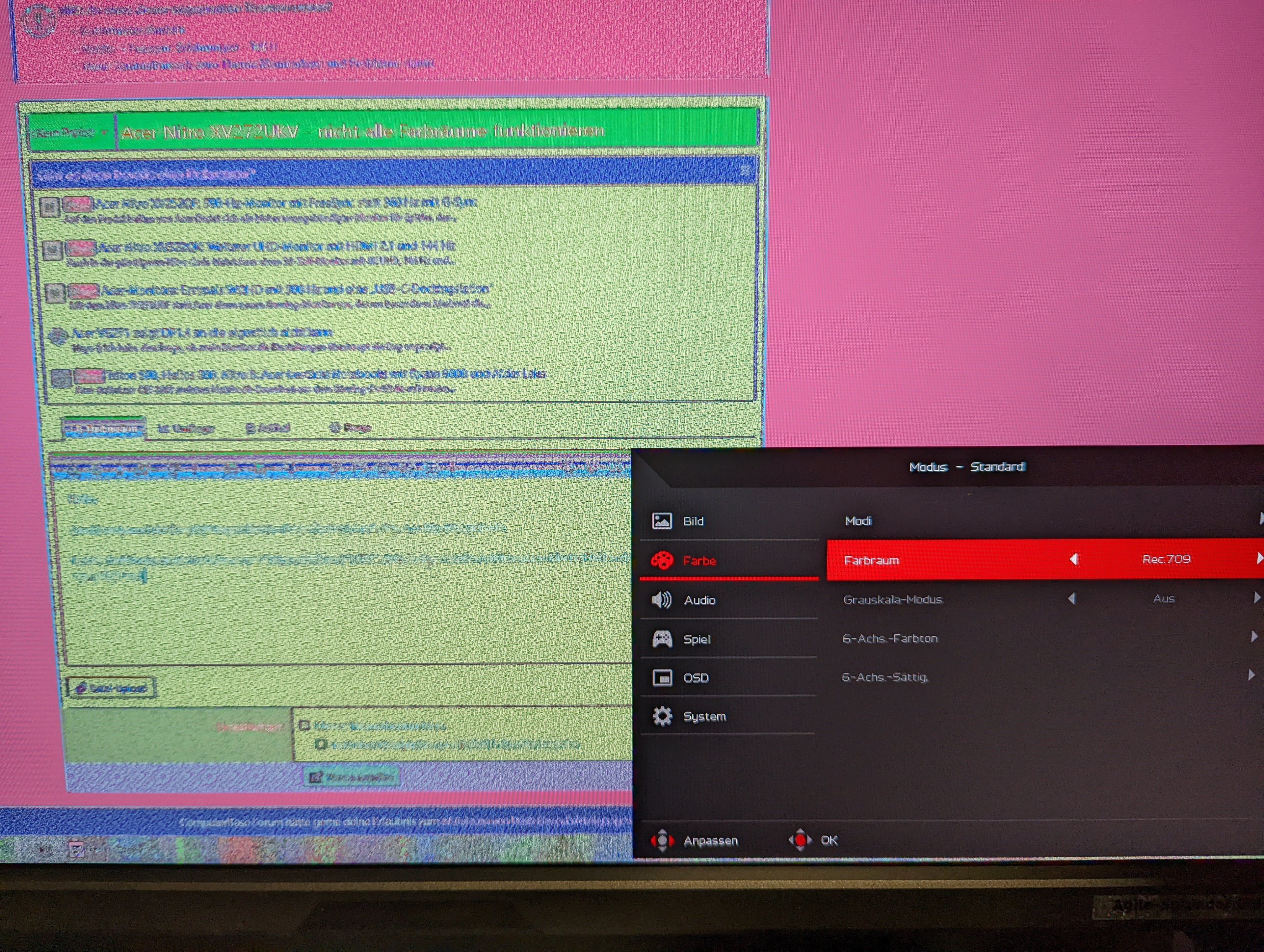The height and width of the screenshot is (952, 1264).
Task: Click the Thema erstellen button
Action: click(352, 777)
